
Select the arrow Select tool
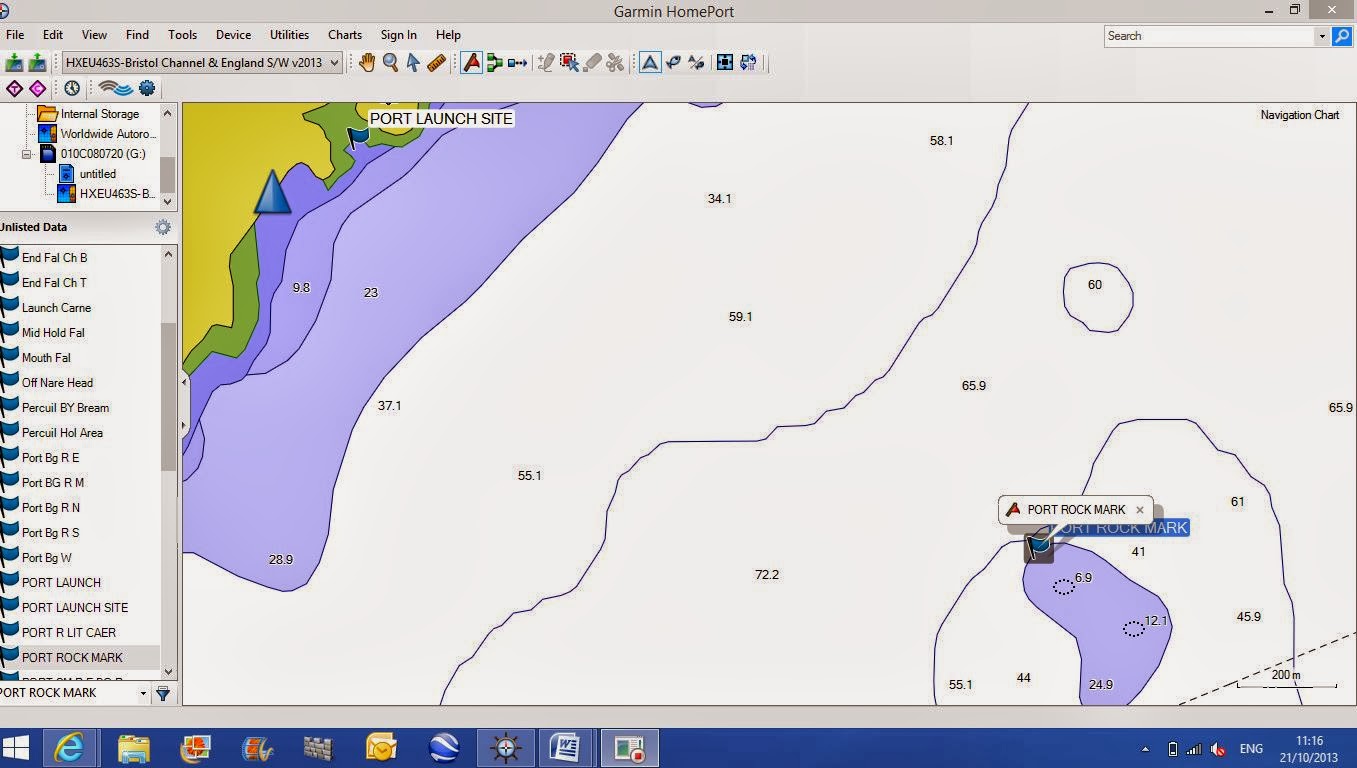413,63
